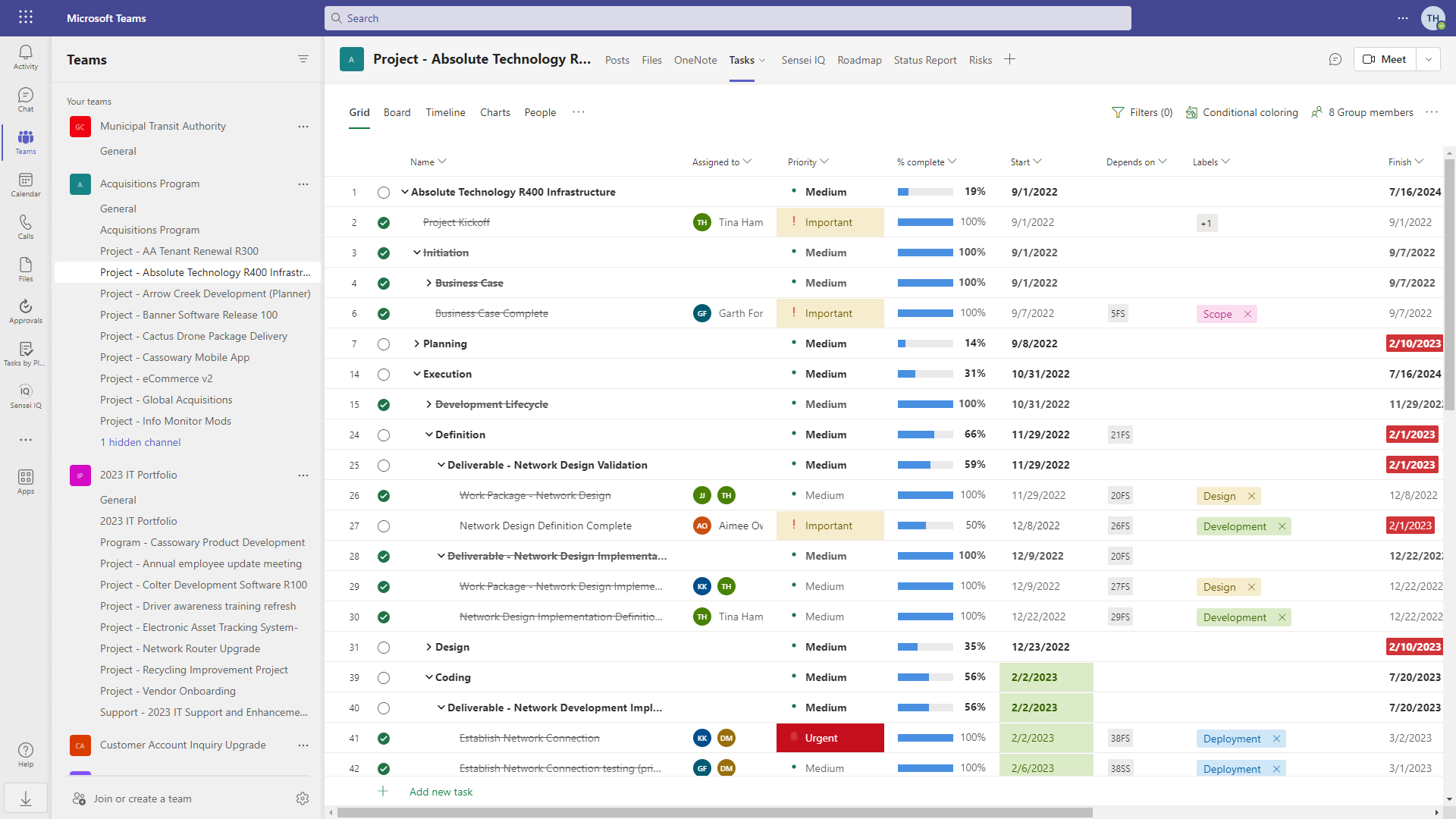Open the Meet button dropdown arrow
The image size is (1456, 819).
1429,59
